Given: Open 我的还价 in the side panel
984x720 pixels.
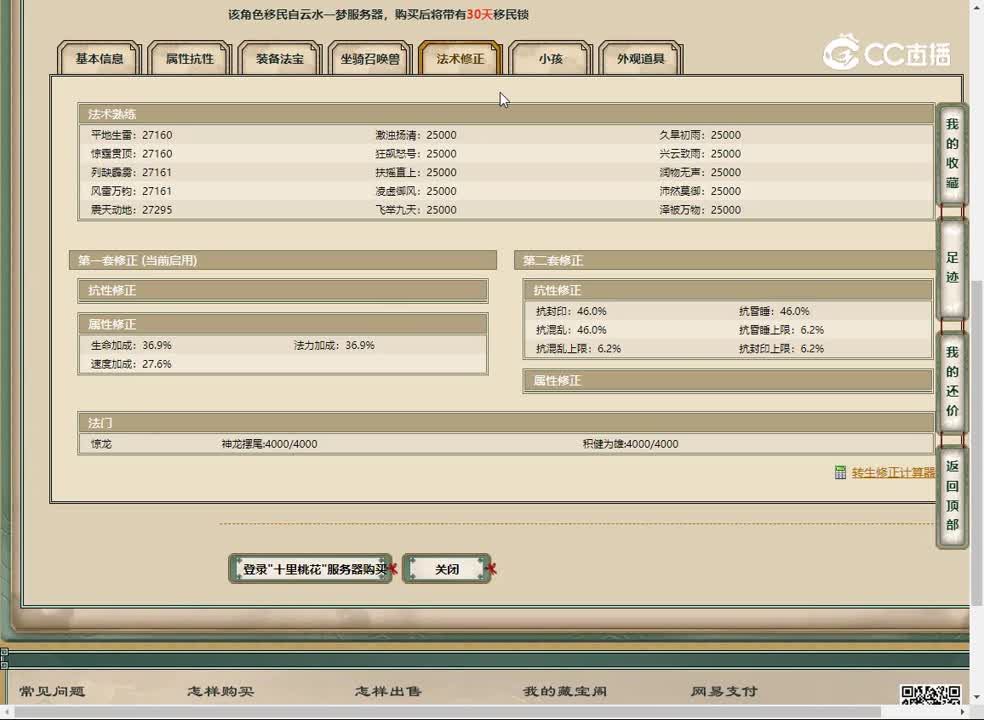Looking at the screenshot, I should (952, 381).
